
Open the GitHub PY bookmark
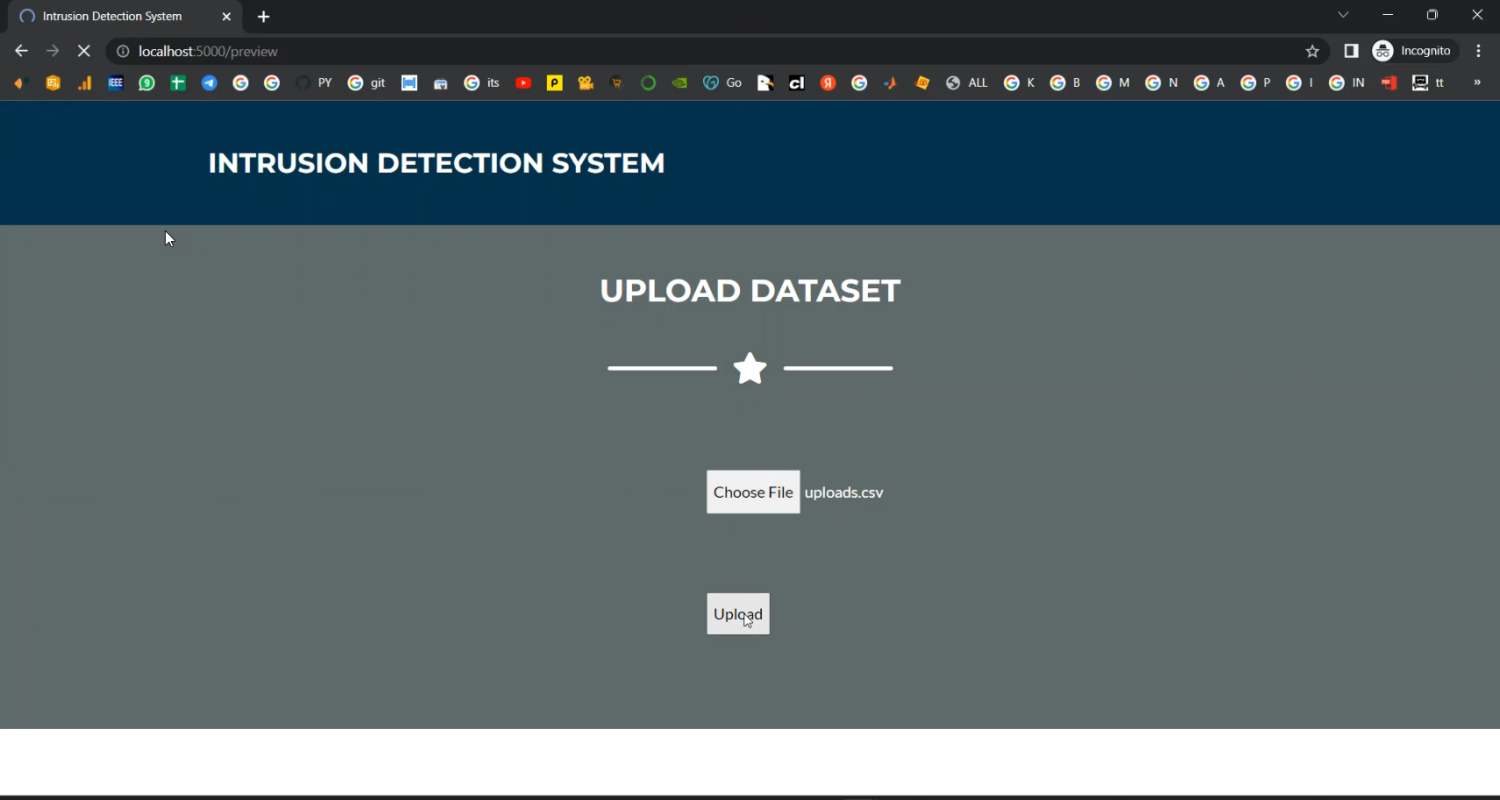pyautogui.click(x=314, y=83)
